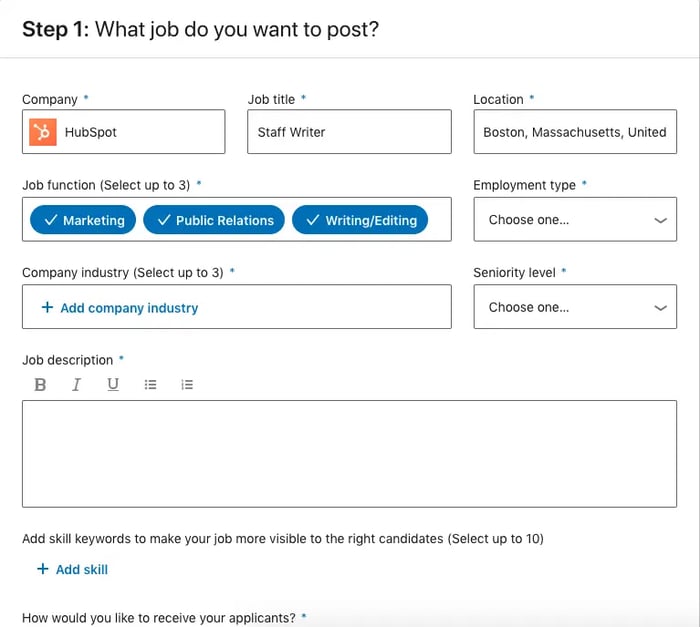Image resolution: width=700 pixels, height=627 pixels.
Task: Click the Seniority level chevron arrow
Action: click(x=660, y=308)
